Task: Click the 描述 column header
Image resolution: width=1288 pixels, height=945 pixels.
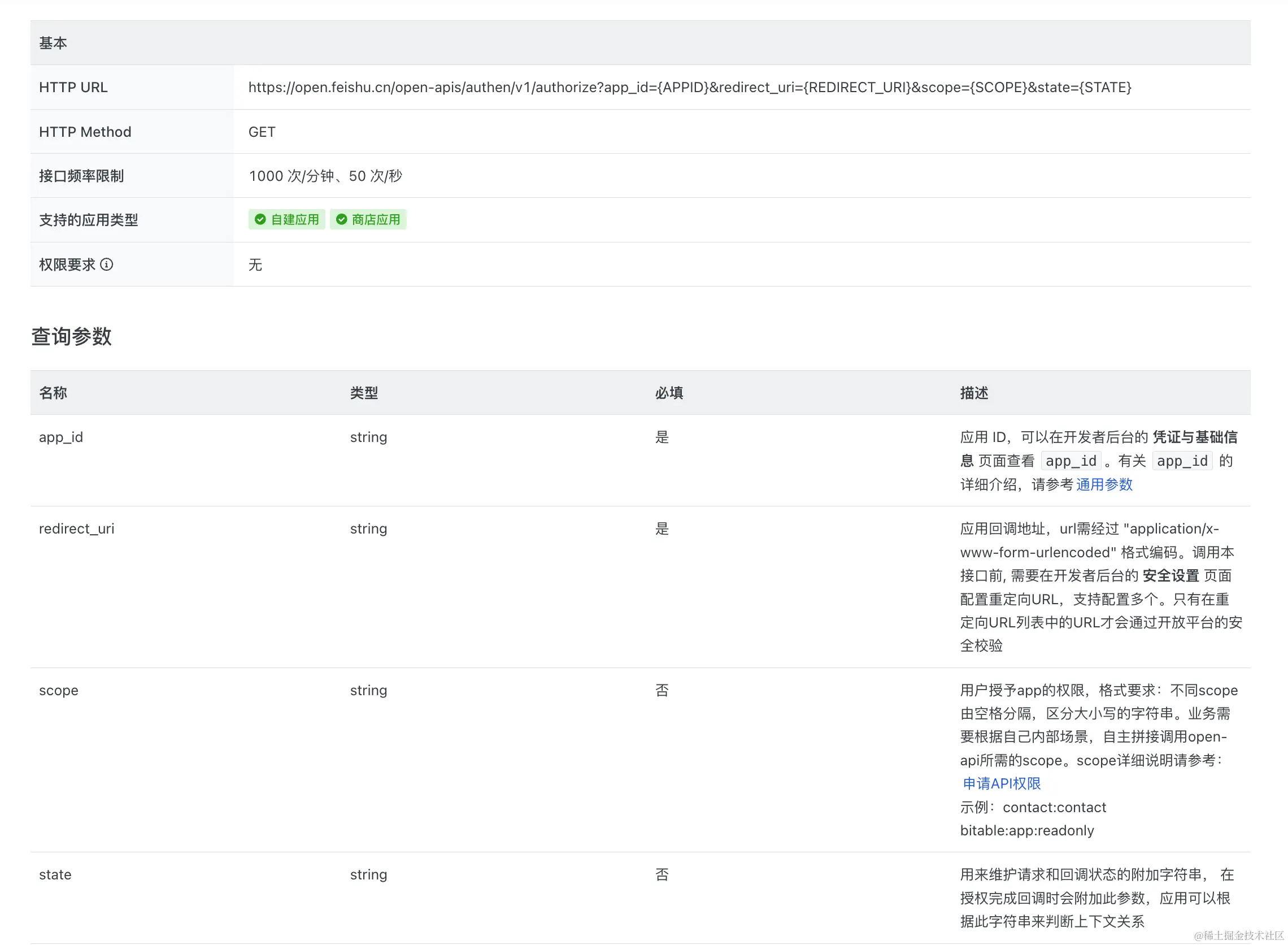Action: point(973,393)
